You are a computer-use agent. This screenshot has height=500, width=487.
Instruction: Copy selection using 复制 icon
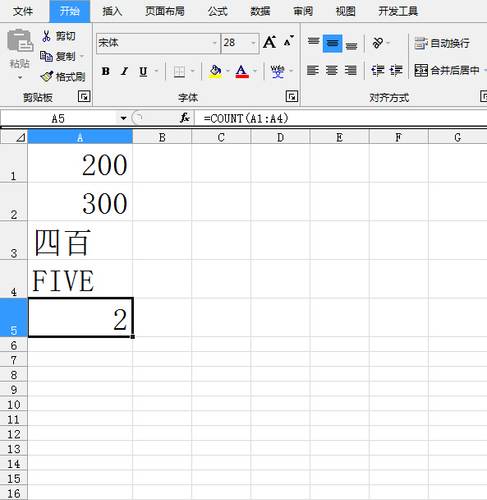click(x=46, y=56)
